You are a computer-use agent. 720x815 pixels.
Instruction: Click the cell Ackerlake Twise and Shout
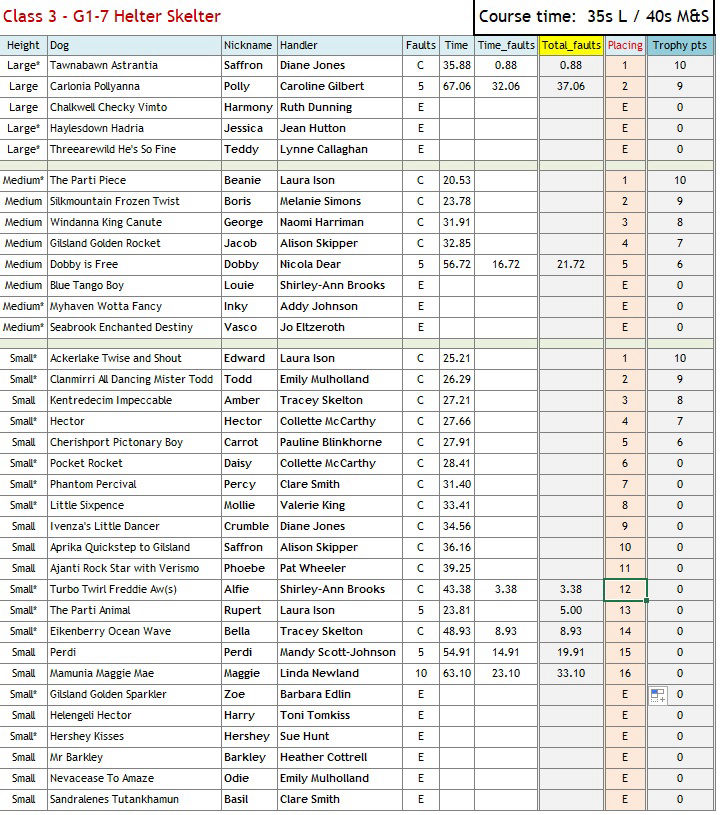tap(134, 358)
